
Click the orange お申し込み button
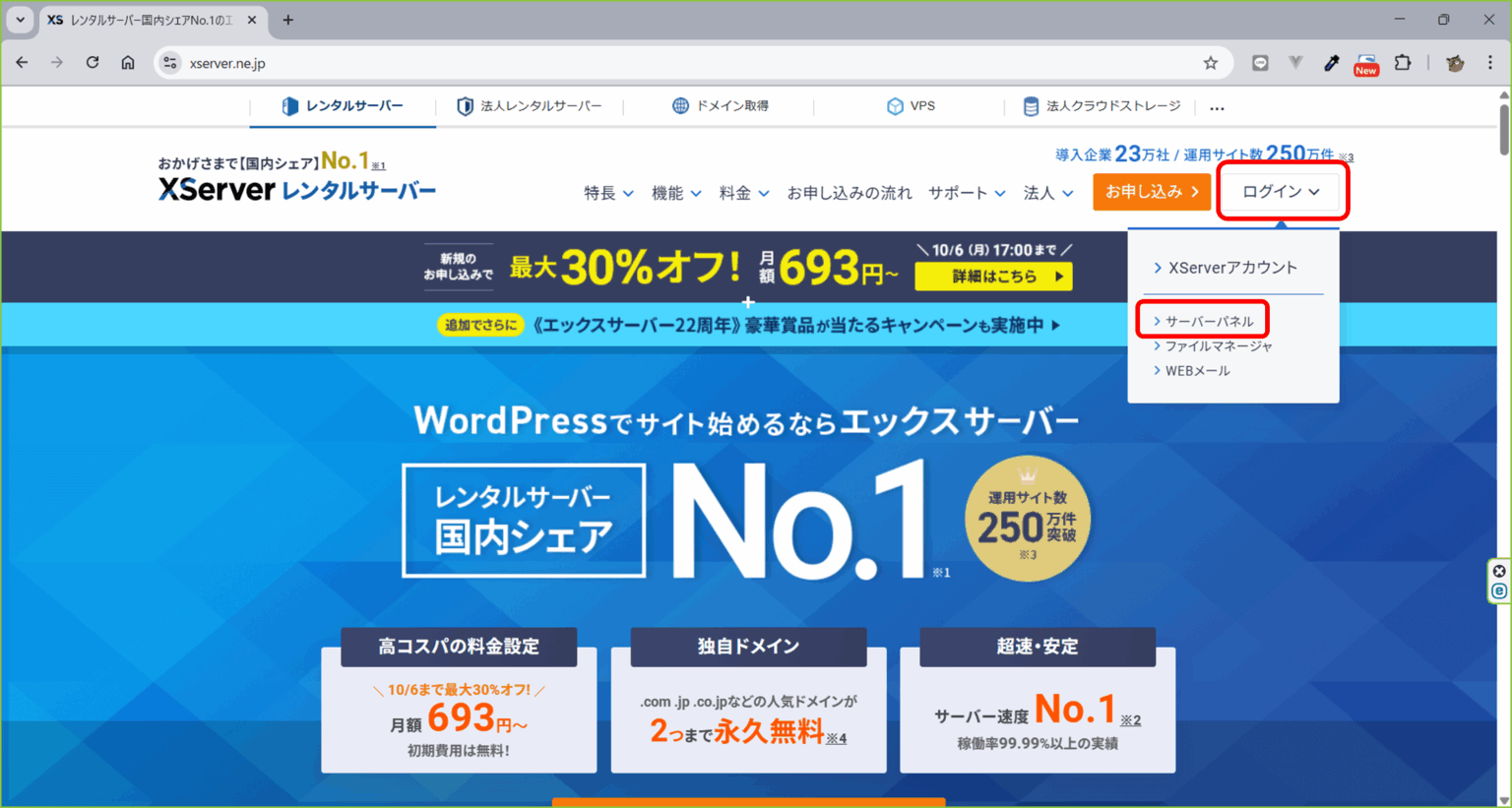pos(1152,192)
